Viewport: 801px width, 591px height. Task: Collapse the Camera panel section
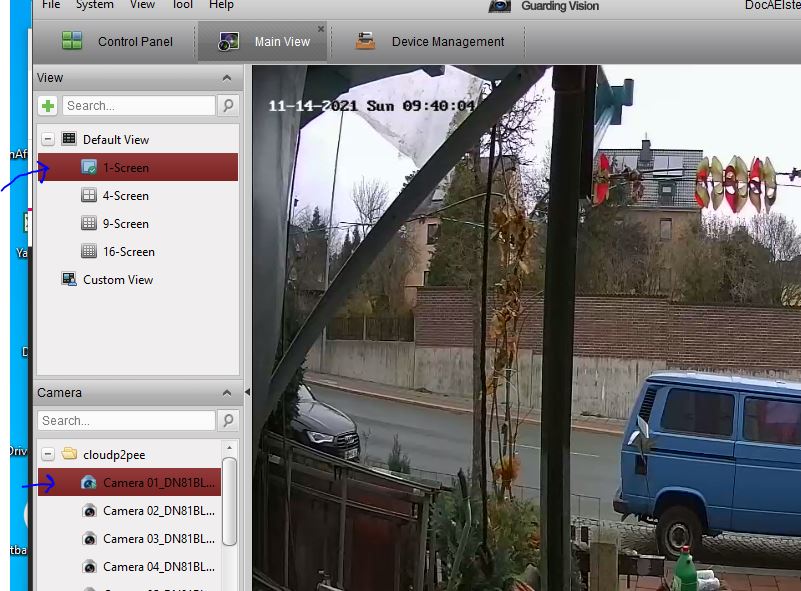coord(227,393)
